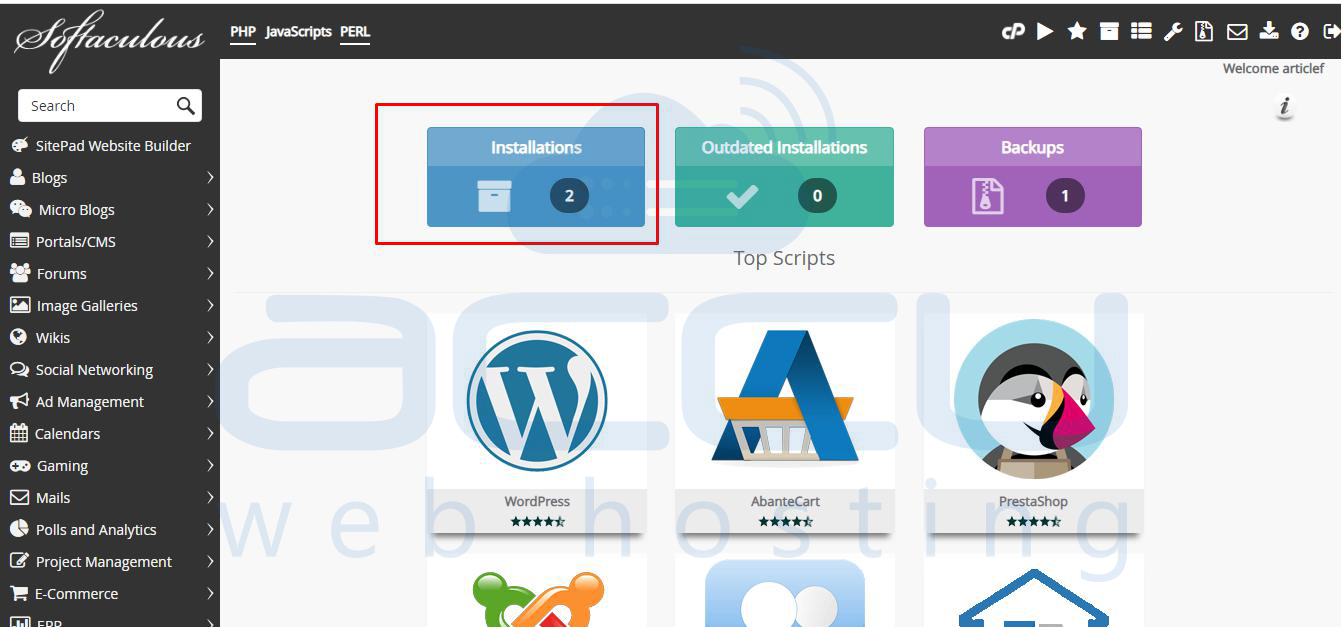Click the Softaculous logo
This screenshot has height=627, width=1341.
click(x=109, y=42)
